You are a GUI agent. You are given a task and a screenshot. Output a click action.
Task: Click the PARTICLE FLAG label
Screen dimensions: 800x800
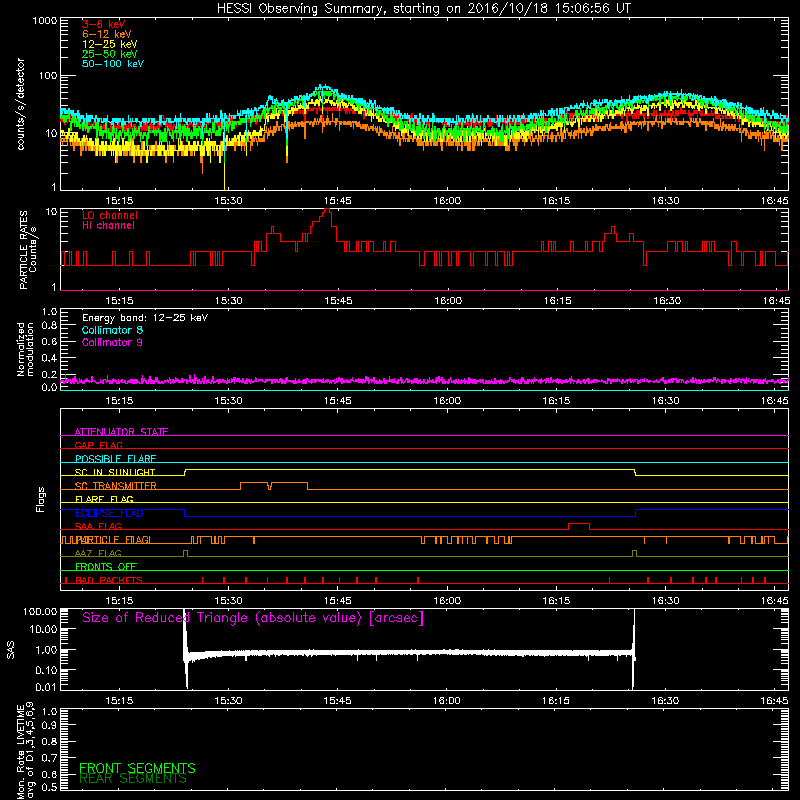point(113,539)
